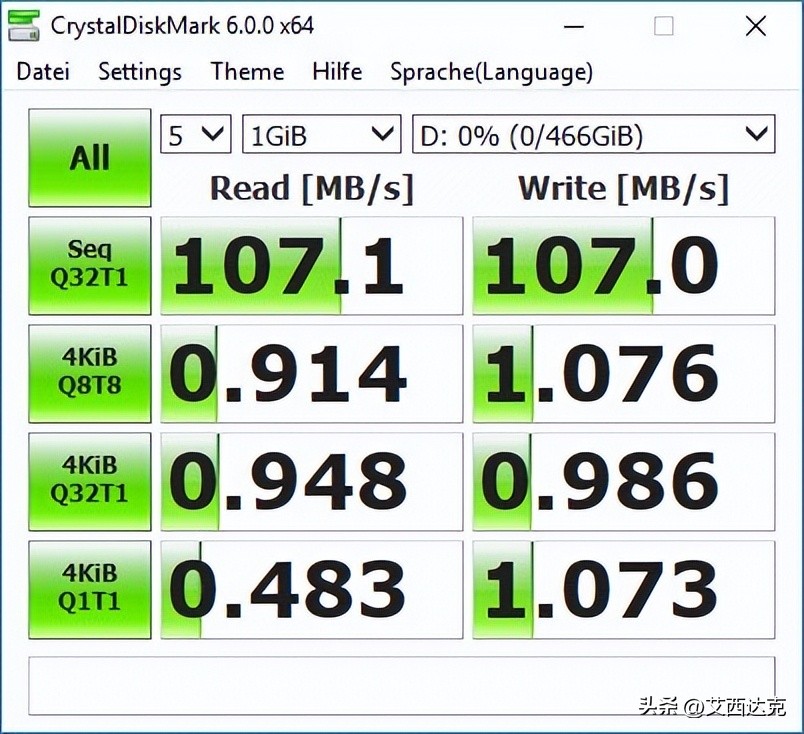Open the test size dropdown showing 1GiB

coord(320,134)
